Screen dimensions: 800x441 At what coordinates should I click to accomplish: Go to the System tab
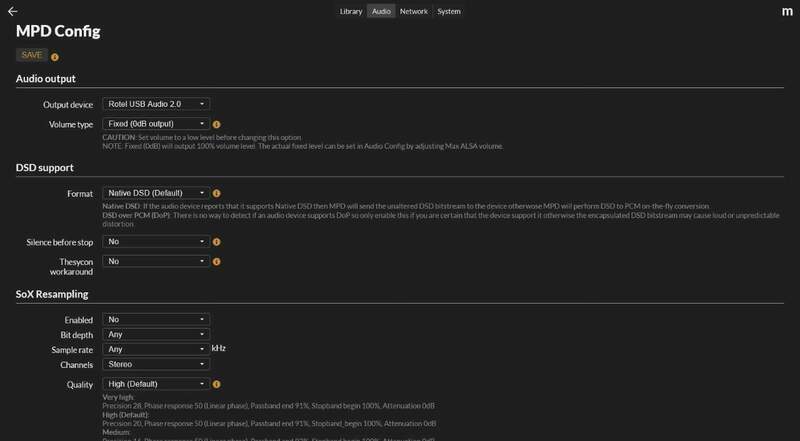(449, 12)
